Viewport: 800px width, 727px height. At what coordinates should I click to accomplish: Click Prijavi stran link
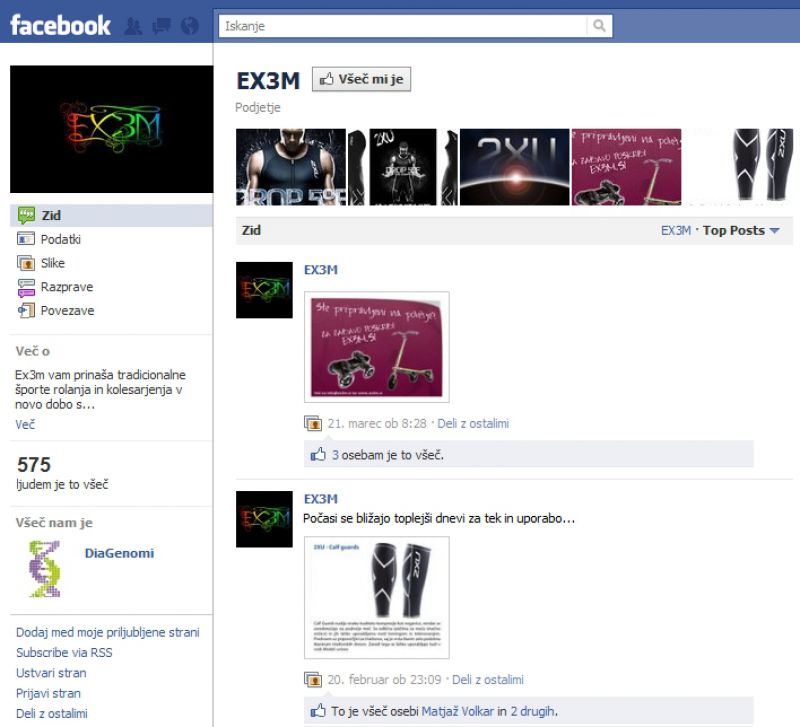48,693
